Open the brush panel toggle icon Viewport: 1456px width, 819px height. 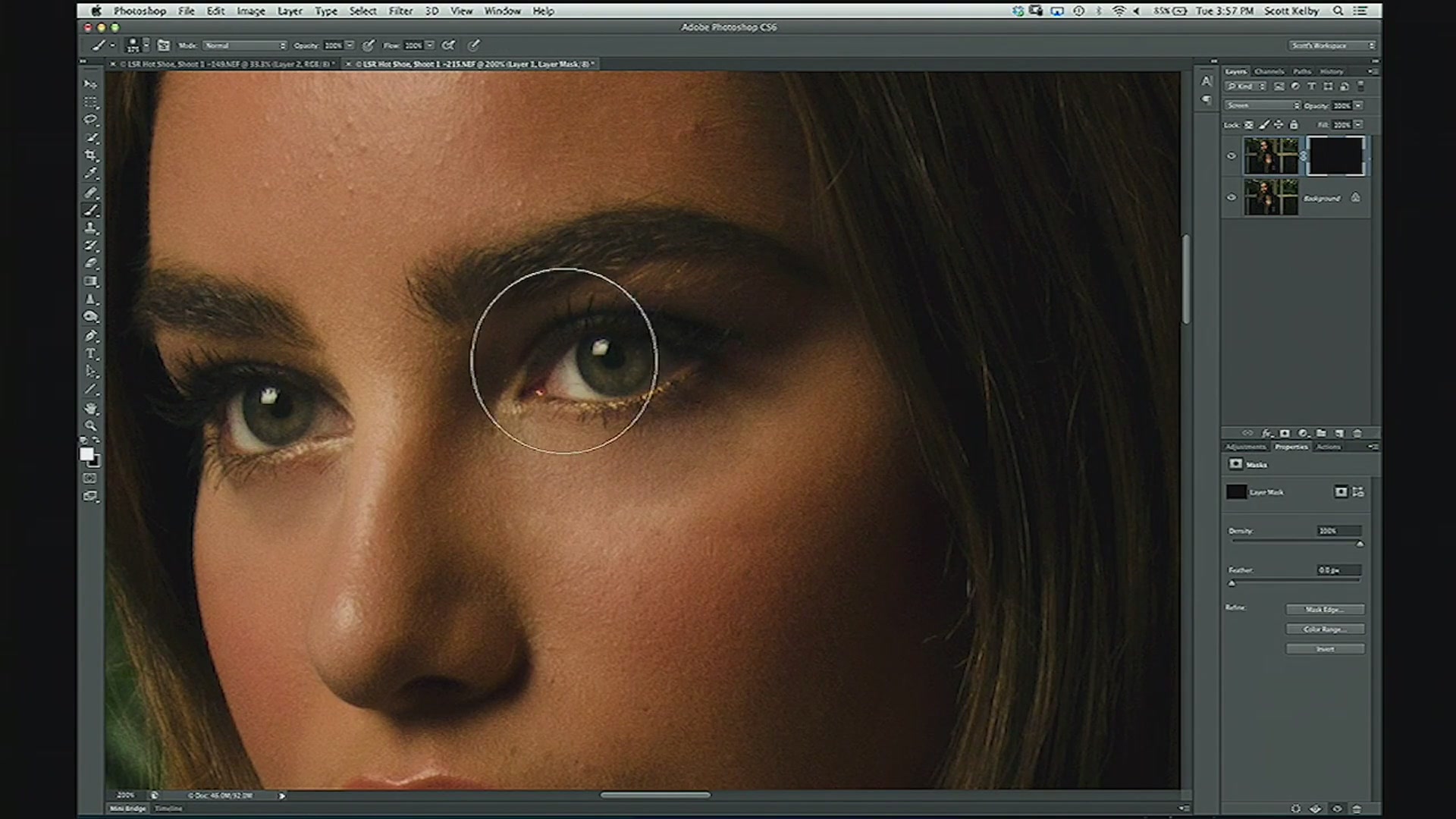(x=164, y=45)
